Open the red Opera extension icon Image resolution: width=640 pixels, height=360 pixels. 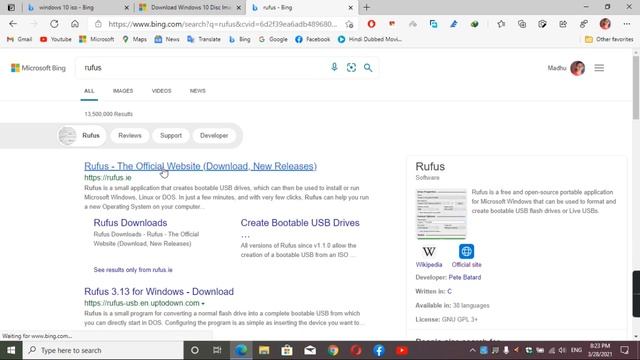pos(371,24)
